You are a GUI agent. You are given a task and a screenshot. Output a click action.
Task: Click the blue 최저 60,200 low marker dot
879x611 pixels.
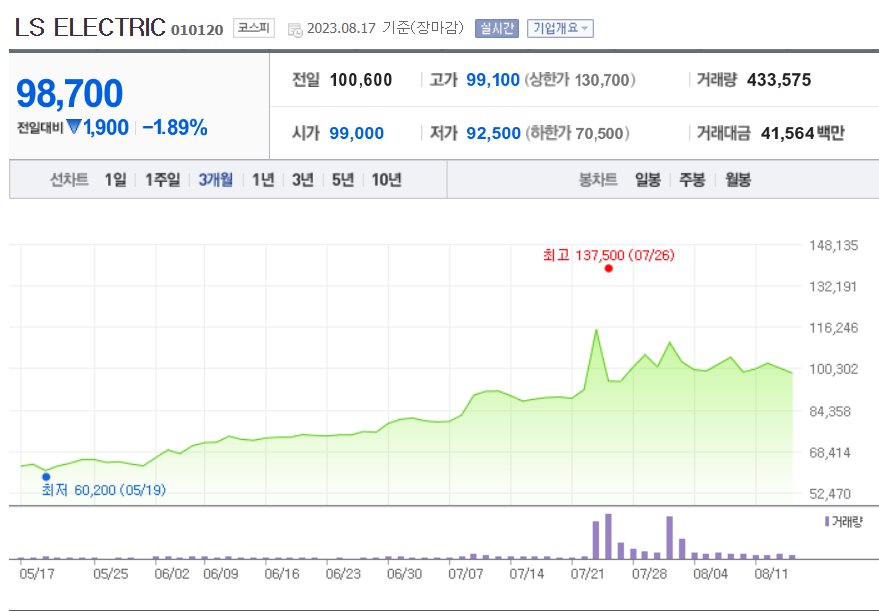(46, 477)
